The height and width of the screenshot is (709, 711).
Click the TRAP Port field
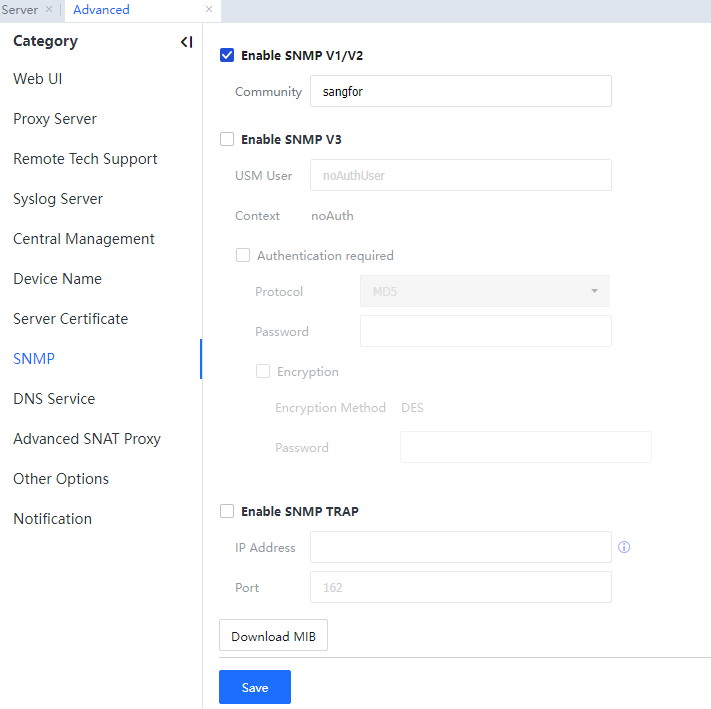(x=460, y=588)
